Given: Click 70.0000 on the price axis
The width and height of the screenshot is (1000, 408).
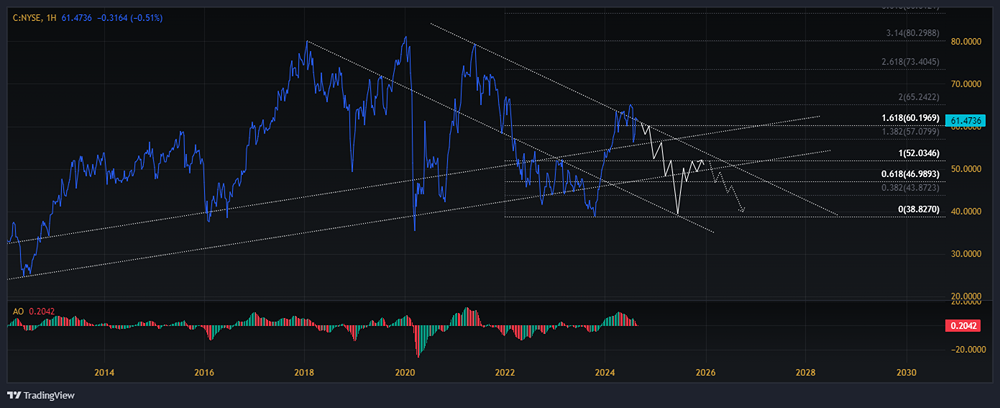Looking at the screenshot, I should [x=966, y=84].
